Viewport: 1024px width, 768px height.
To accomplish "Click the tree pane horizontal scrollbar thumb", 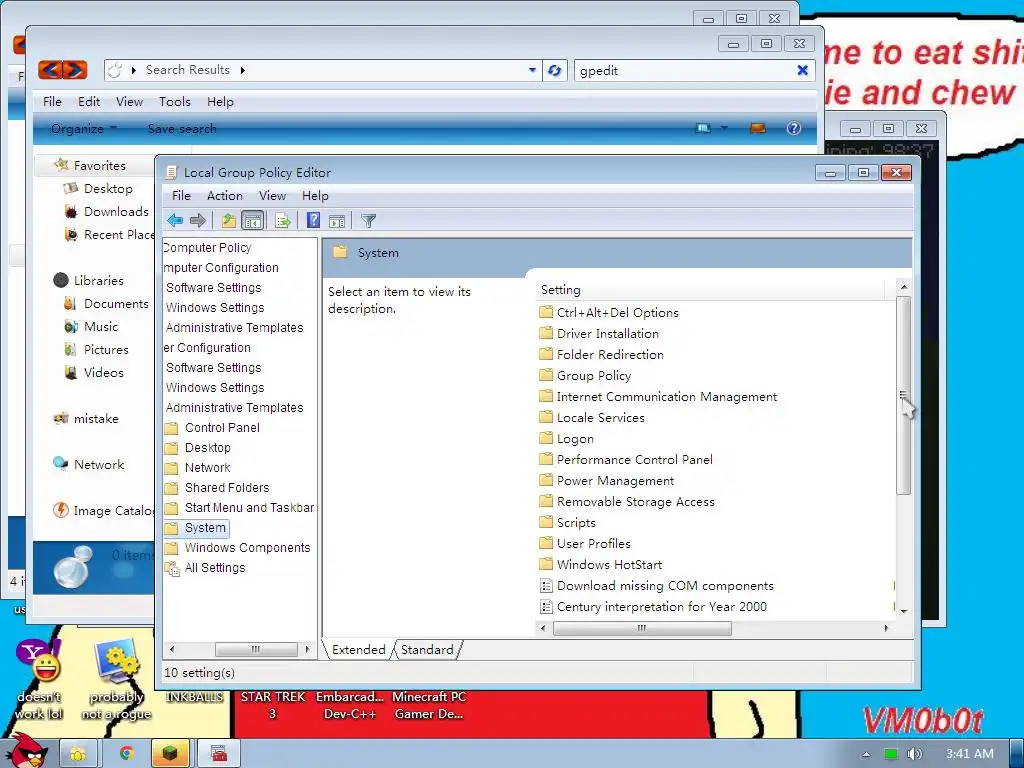I will click(x=256, y=649).
